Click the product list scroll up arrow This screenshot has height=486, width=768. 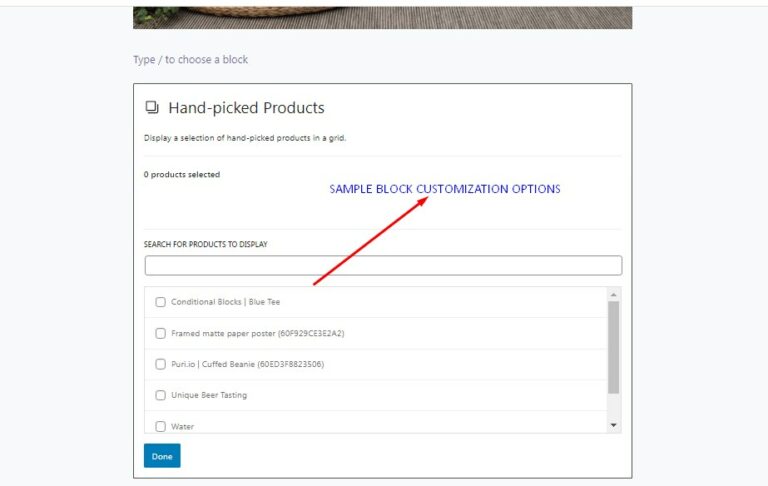613,294
